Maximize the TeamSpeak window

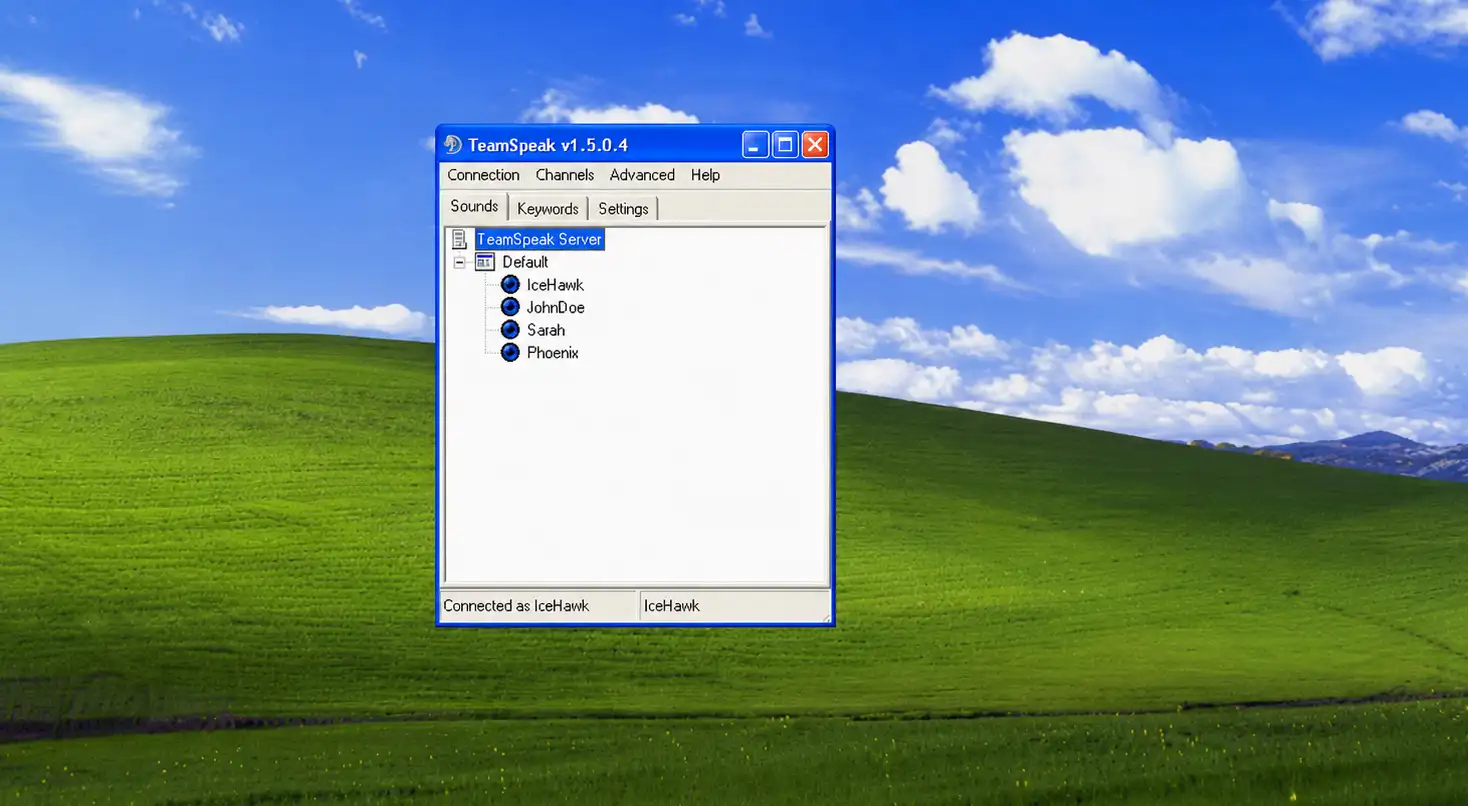(x=785, y=145)
